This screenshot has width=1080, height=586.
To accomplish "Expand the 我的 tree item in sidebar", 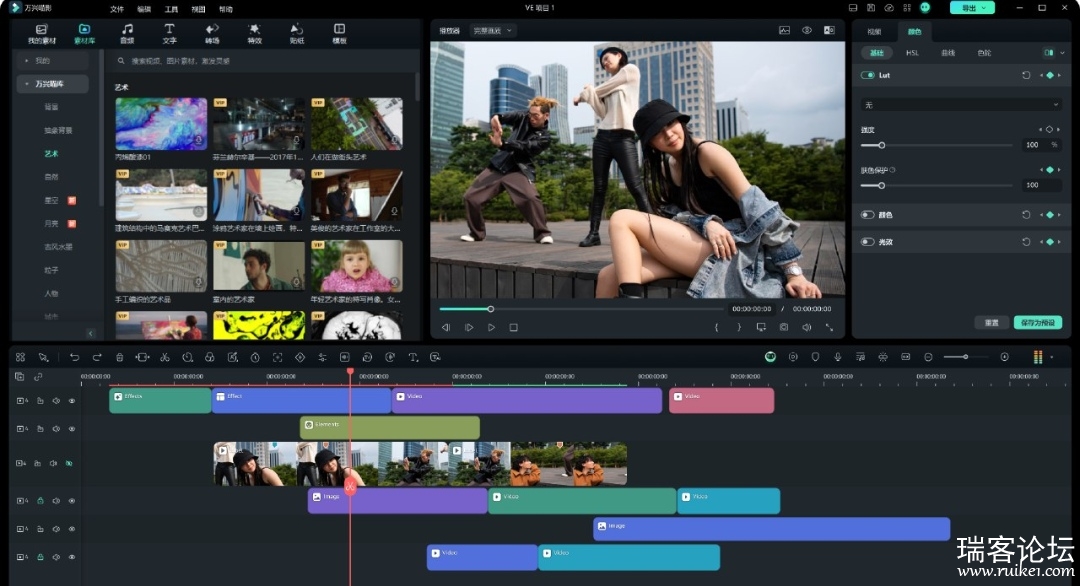I will [x=27, y=61].
